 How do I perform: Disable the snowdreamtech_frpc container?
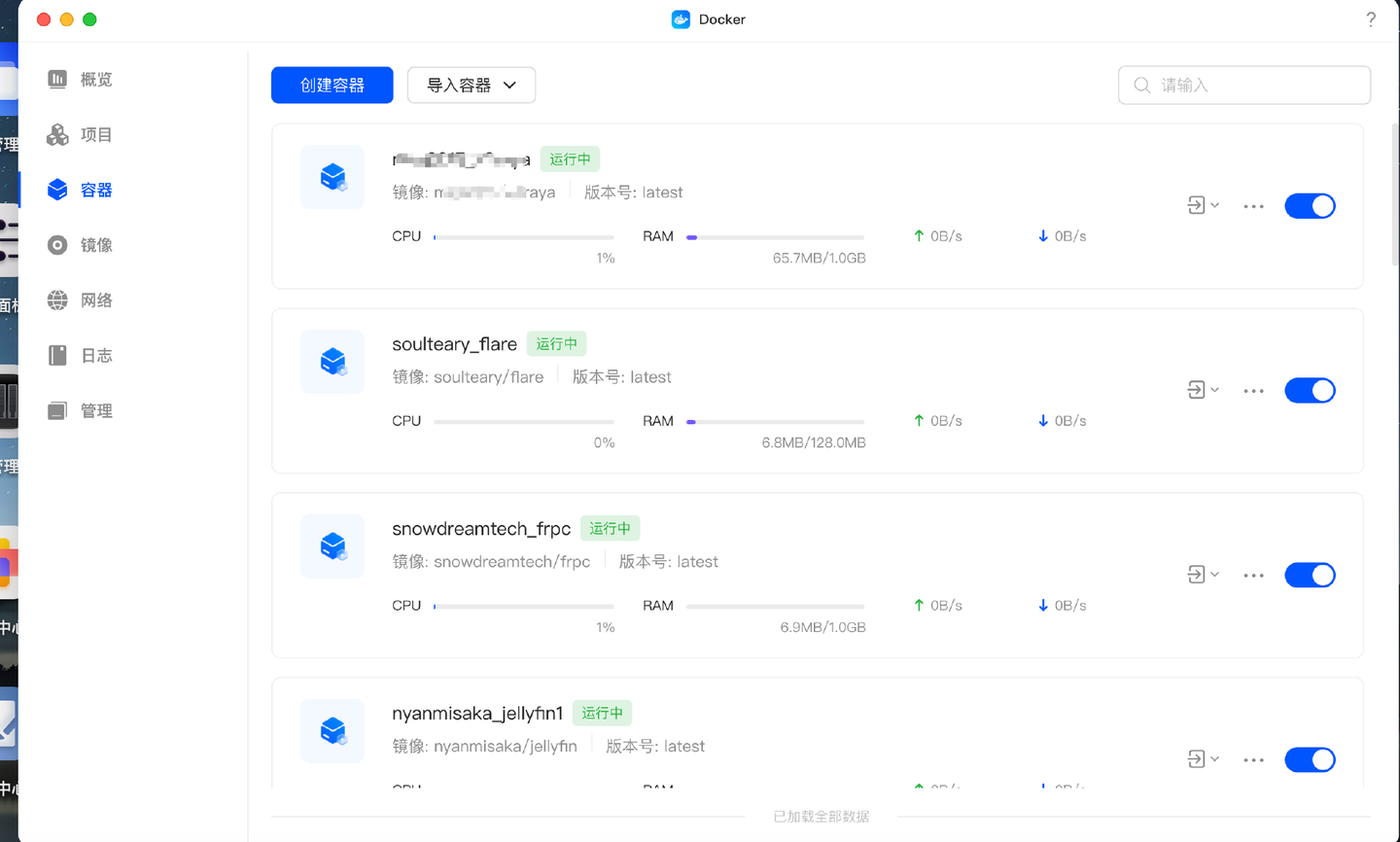tap(1310, 575)
